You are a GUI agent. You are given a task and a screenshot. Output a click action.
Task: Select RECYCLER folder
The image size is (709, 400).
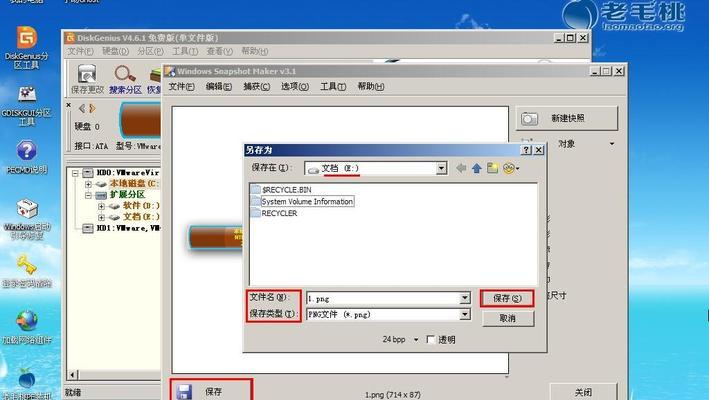[274, 213]
